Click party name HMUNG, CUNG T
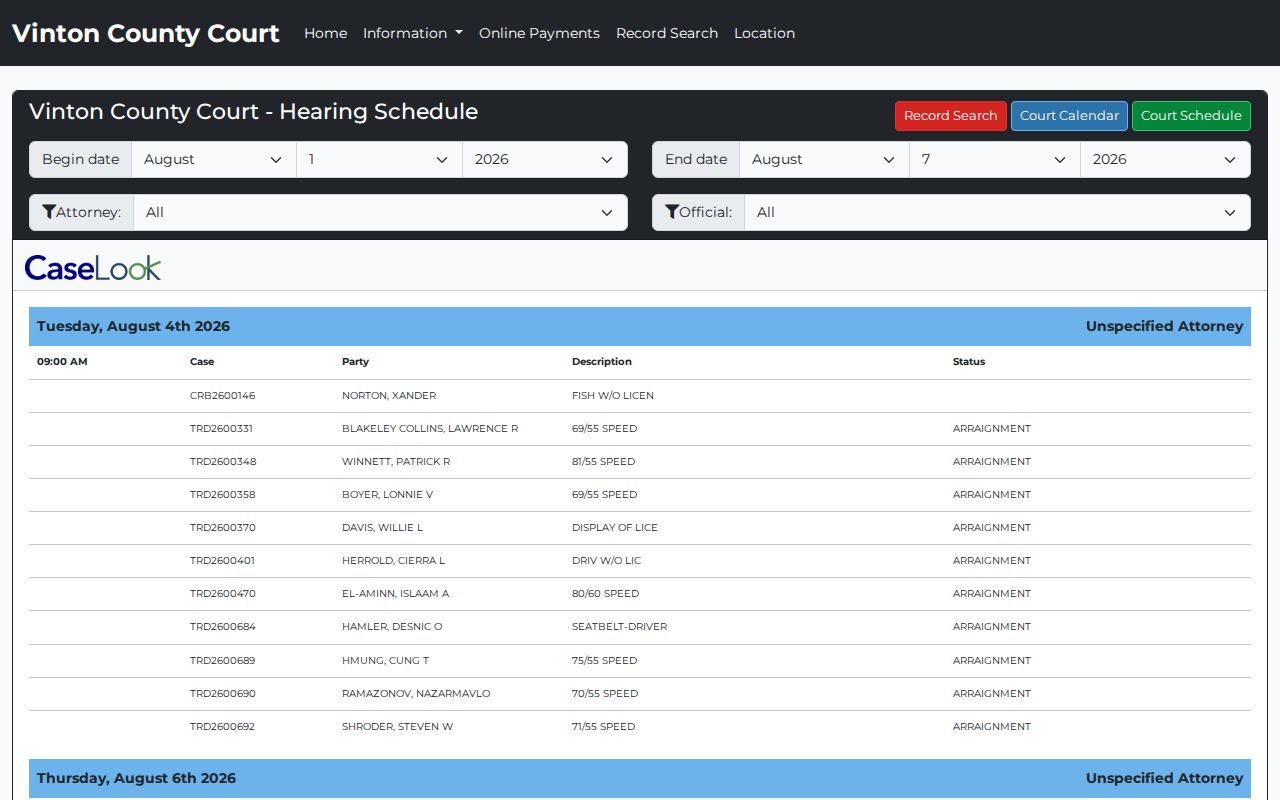This screenshot has width=1280, height=800. (385, 660)
